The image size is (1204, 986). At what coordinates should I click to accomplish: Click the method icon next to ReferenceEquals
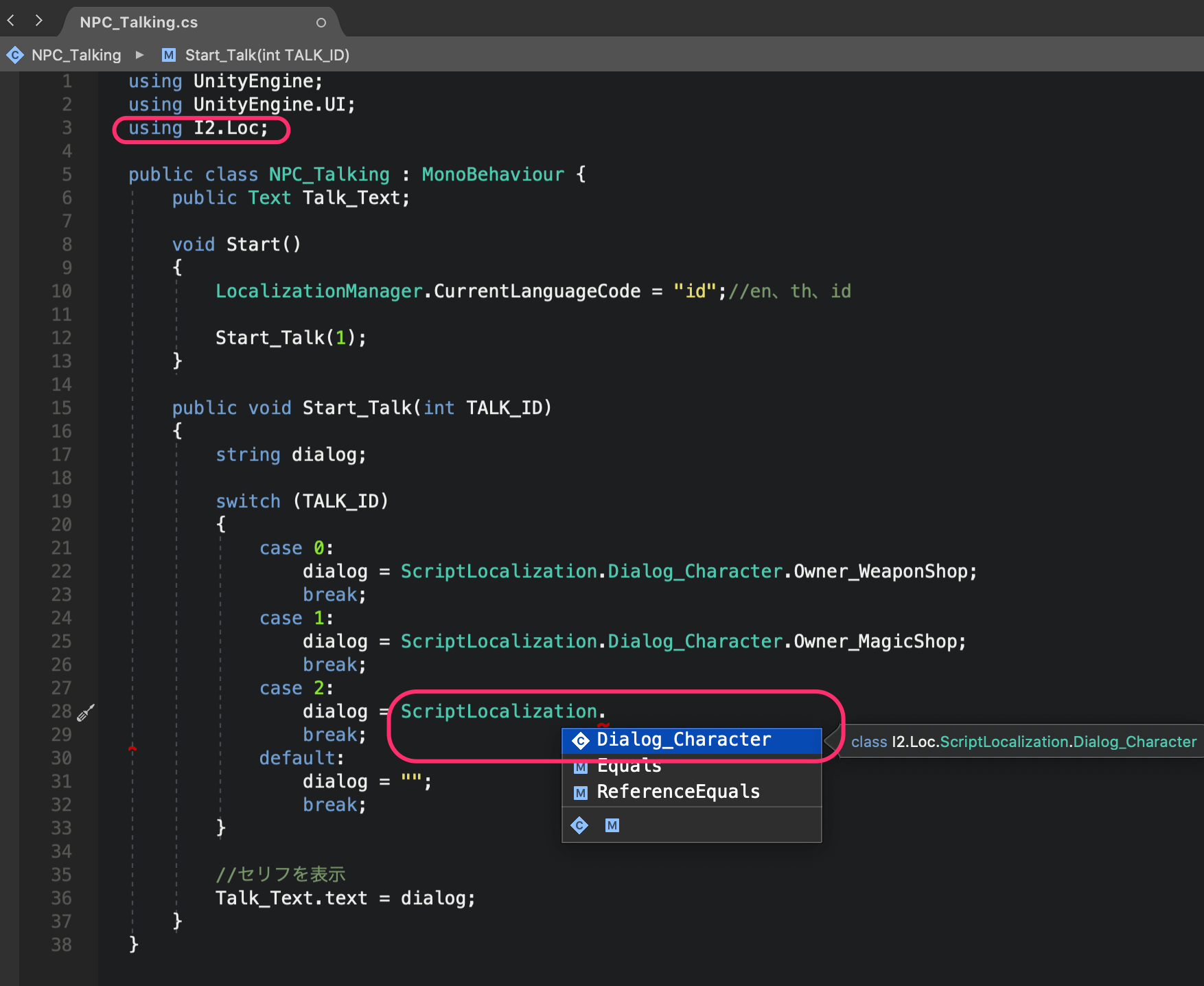(581, 793)
